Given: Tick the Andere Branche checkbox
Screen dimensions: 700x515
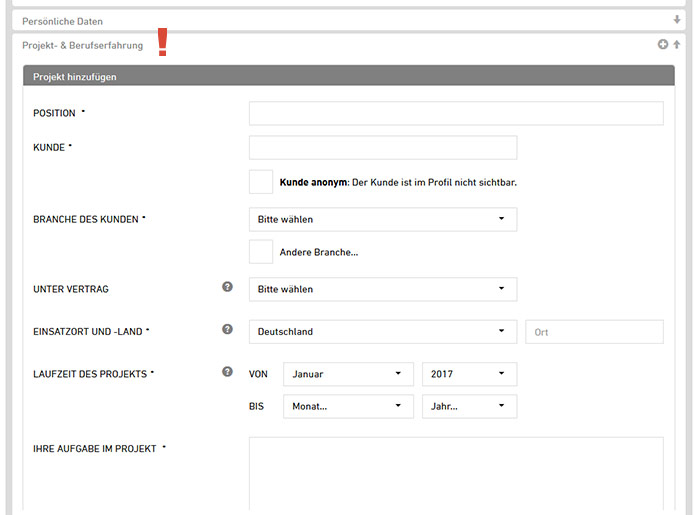Looking at the screenshot, I should point(261,252).
